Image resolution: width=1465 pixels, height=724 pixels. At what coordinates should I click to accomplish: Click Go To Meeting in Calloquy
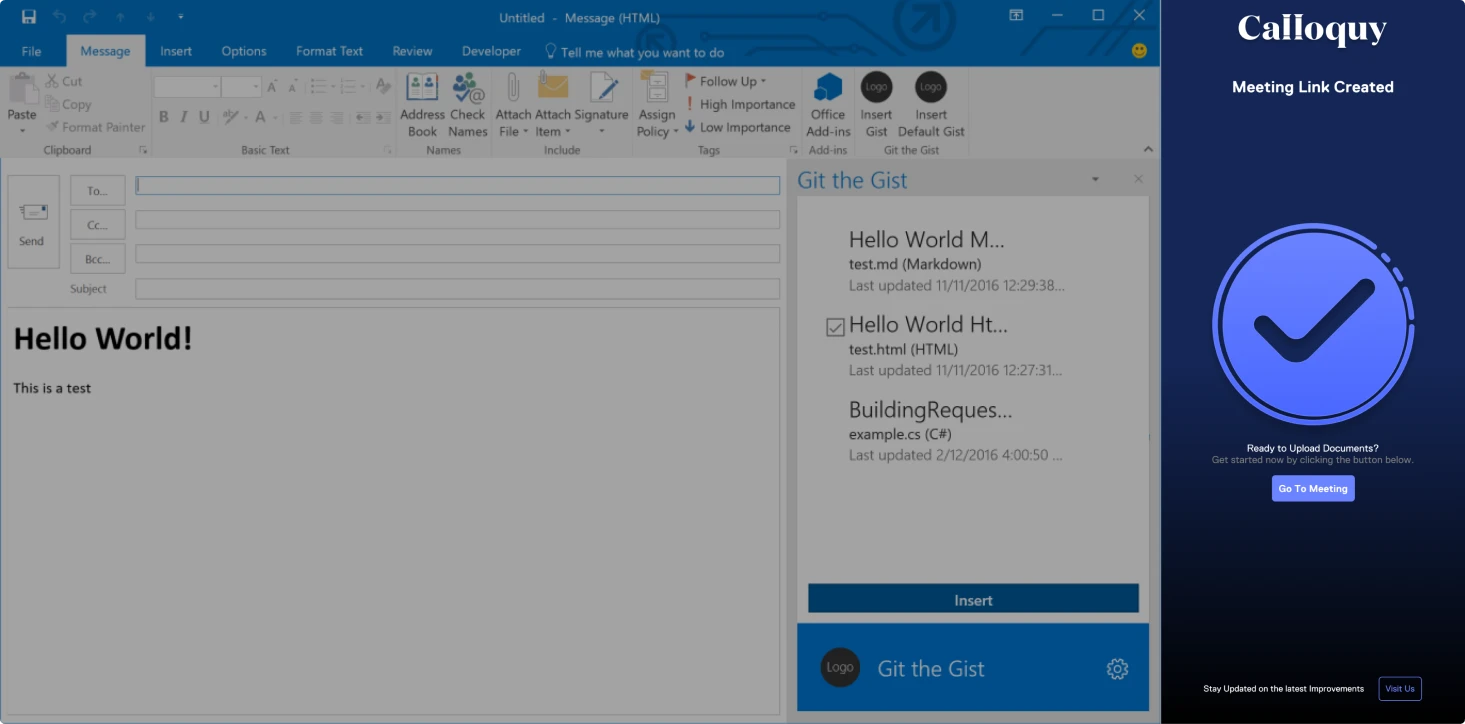click(1313, 488)
